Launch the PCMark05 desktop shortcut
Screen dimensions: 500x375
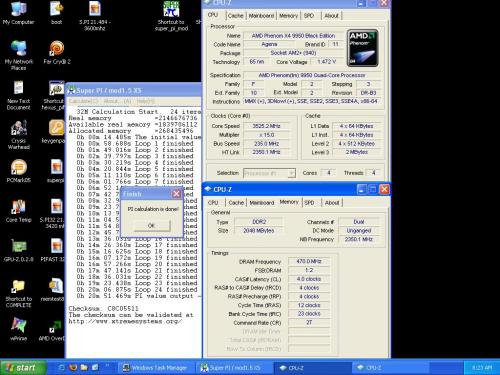pyautogui.click(x=19, y=171)
